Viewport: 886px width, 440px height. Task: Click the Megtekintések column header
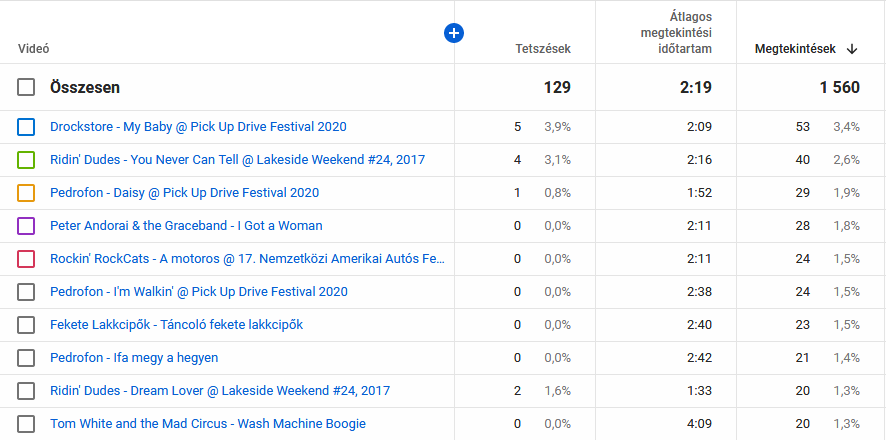point(794,48)
